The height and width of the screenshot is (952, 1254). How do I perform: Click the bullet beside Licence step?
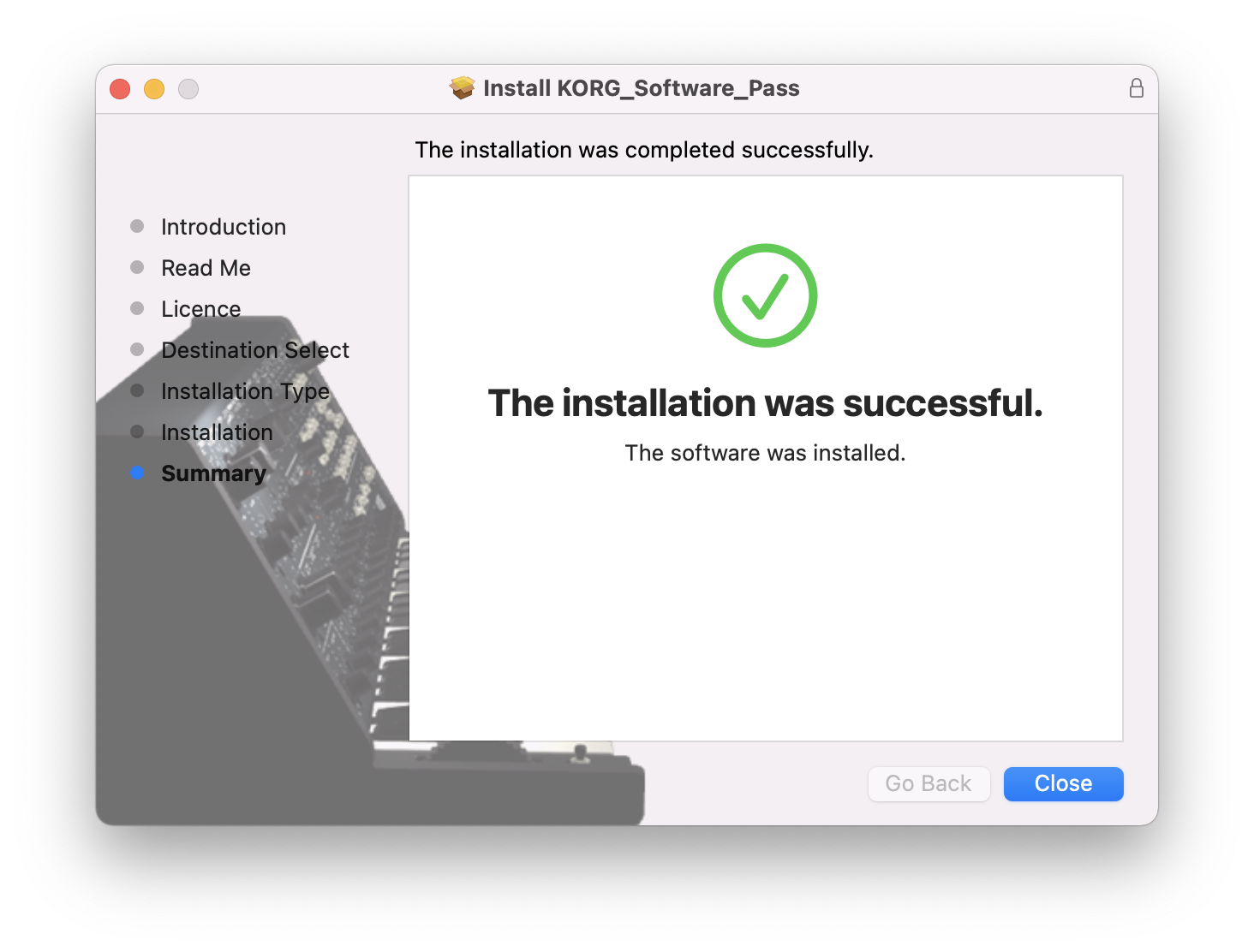pos(137,308)
